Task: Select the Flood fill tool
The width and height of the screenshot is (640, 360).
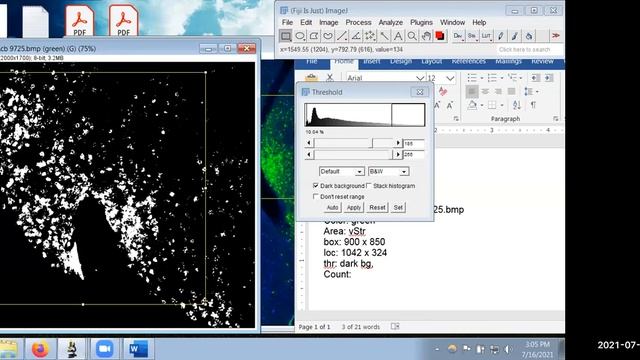Action: click(529, 36)
